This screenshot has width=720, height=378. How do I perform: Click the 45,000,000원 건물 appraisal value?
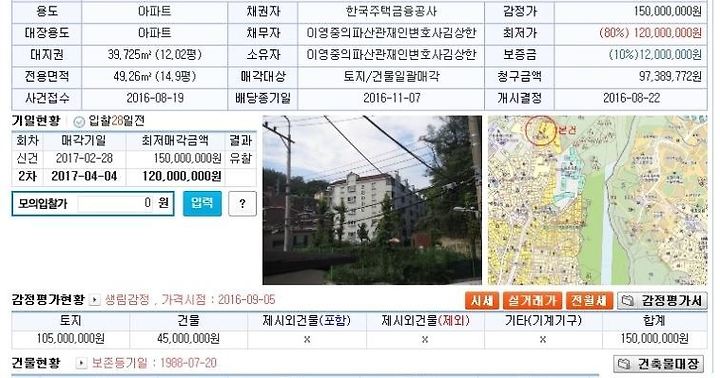coord(188,339)
